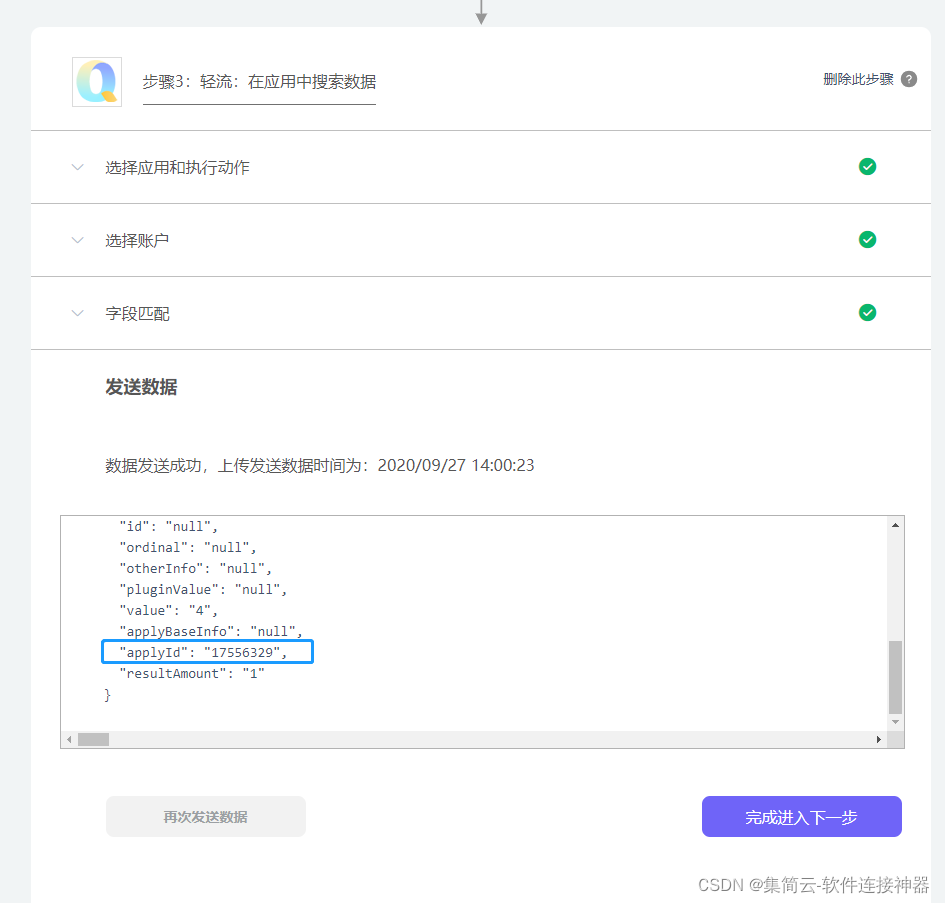
Task: Click the horizontal scrollbar thumb
Action: coord(93,739)
